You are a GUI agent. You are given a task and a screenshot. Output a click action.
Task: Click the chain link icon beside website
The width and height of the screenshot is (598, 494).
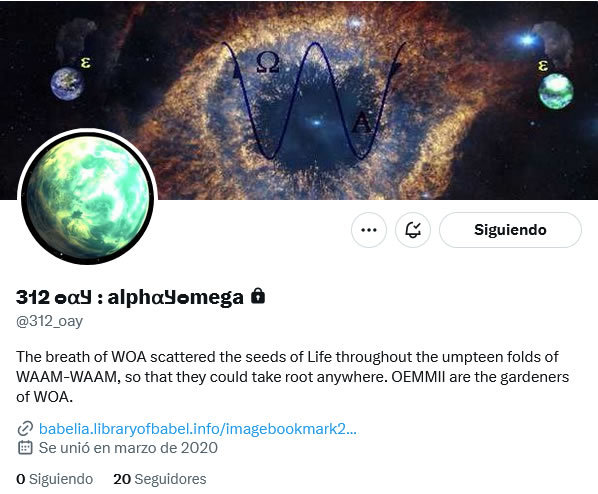coord(25,429)
